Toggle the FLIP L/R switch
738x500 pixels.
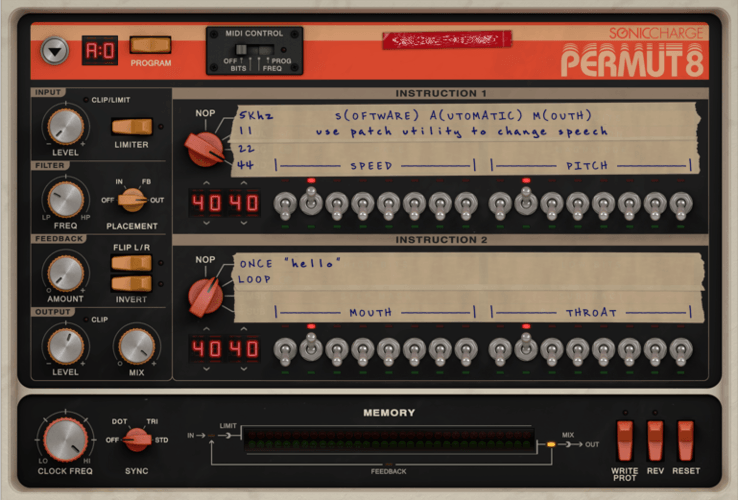click(x=132, y=263)
